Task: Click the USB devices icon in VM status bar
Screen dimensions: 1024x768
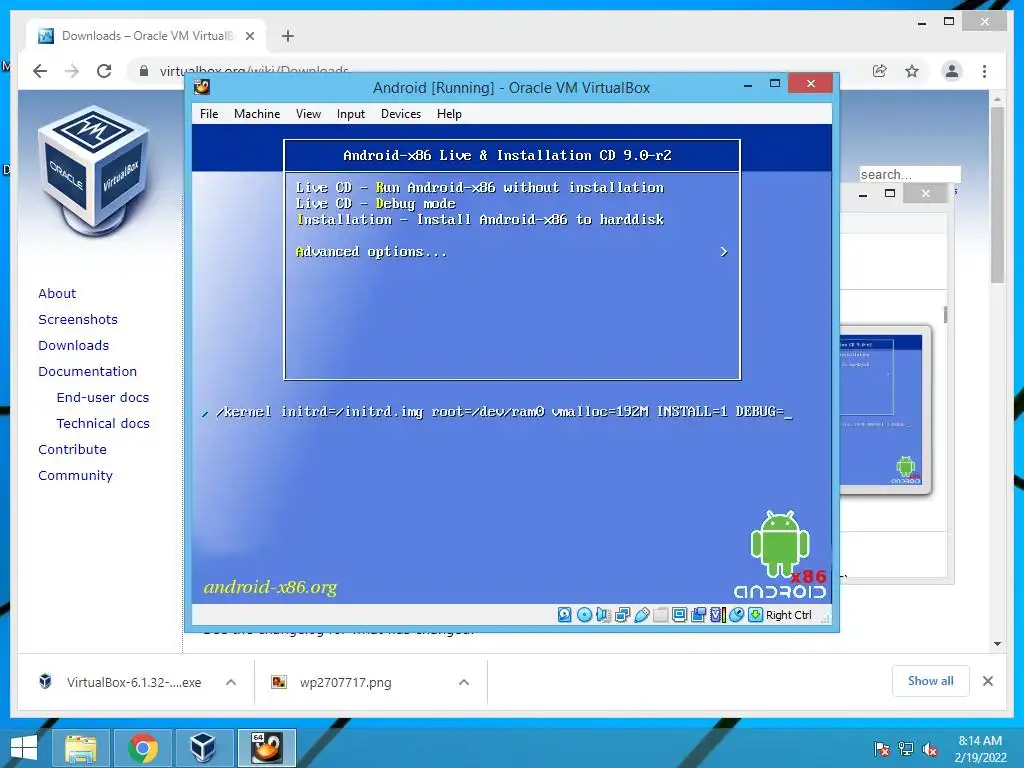Action: (641, 615)
